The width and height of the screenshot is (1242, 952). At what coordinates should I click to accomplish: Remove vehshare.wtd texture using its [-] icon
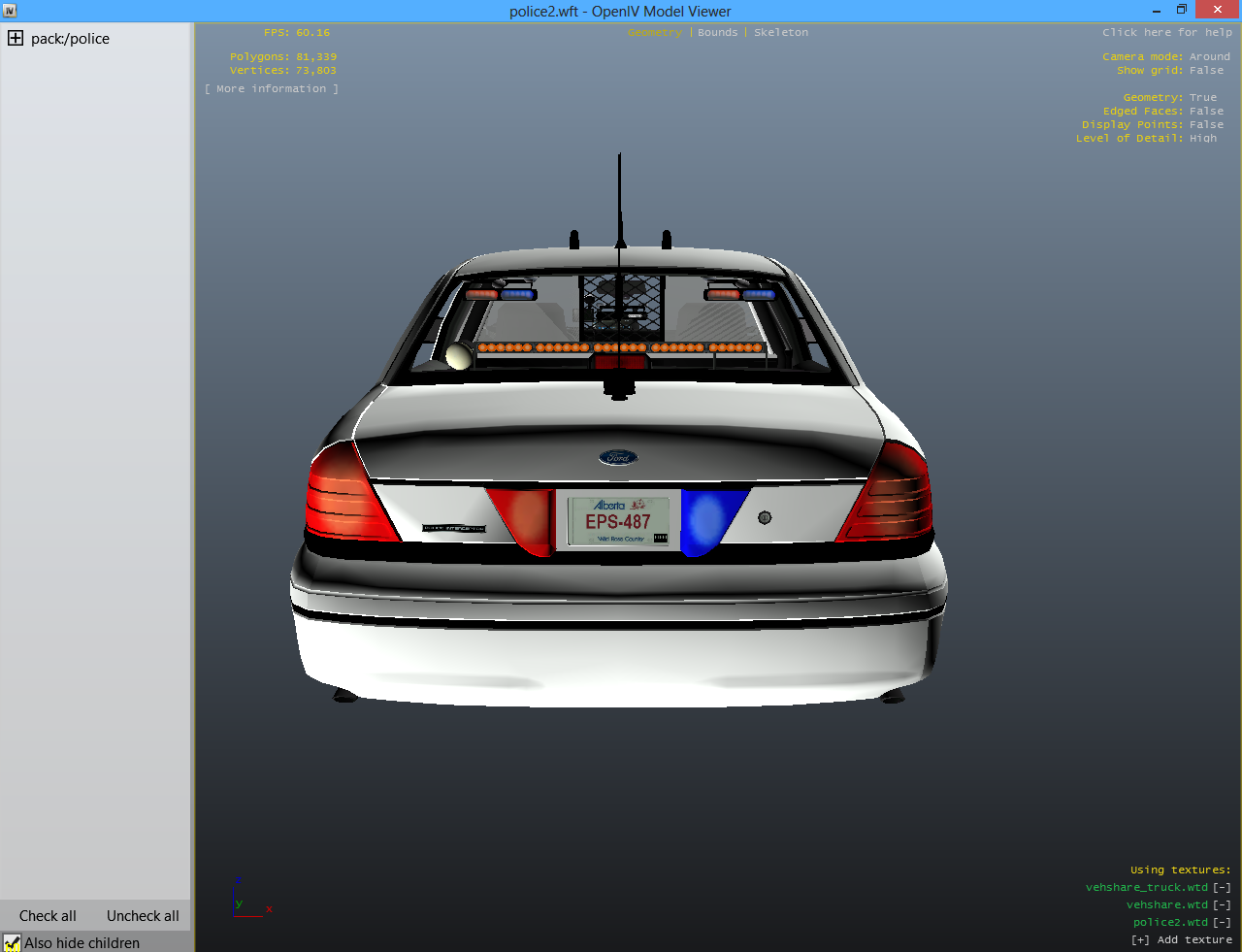[x=1222, y=904]
